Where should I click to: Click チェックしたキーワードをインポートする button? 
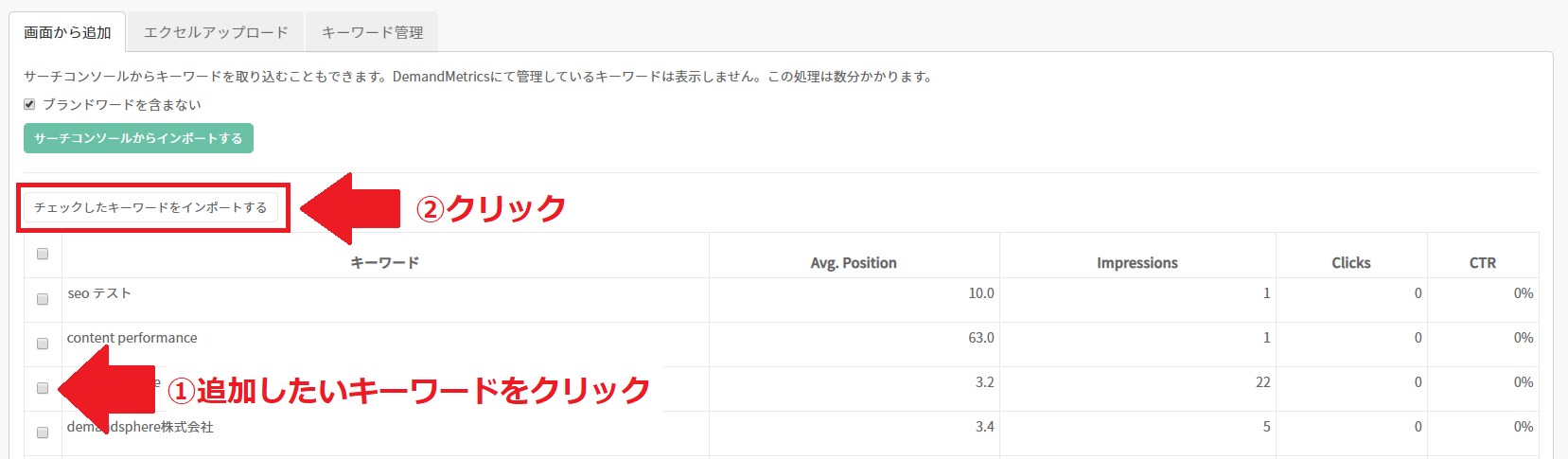coord(150,207)
